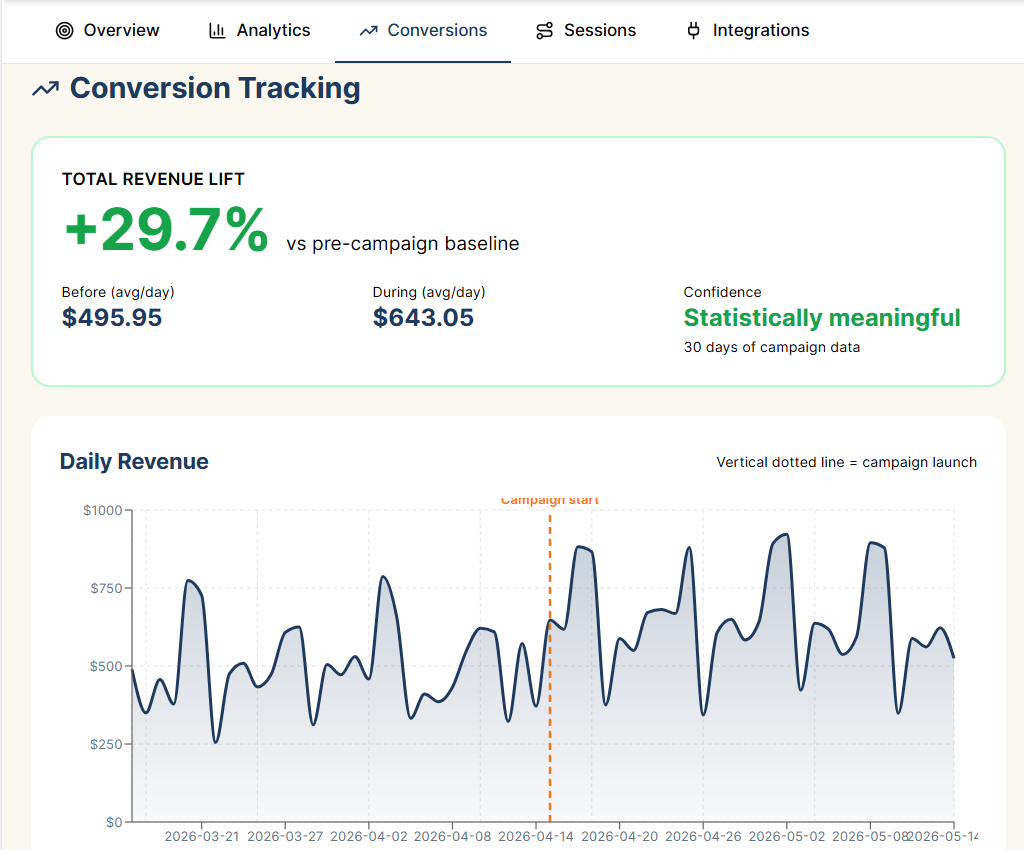Click the 2026-04-02 x-axis date
1024x850 pixels.
369,836
